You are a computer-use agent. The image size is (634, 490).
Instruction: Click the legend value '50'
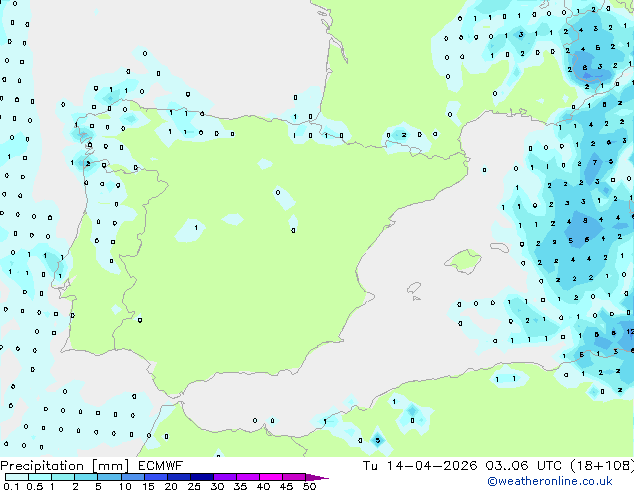(310, 486)
